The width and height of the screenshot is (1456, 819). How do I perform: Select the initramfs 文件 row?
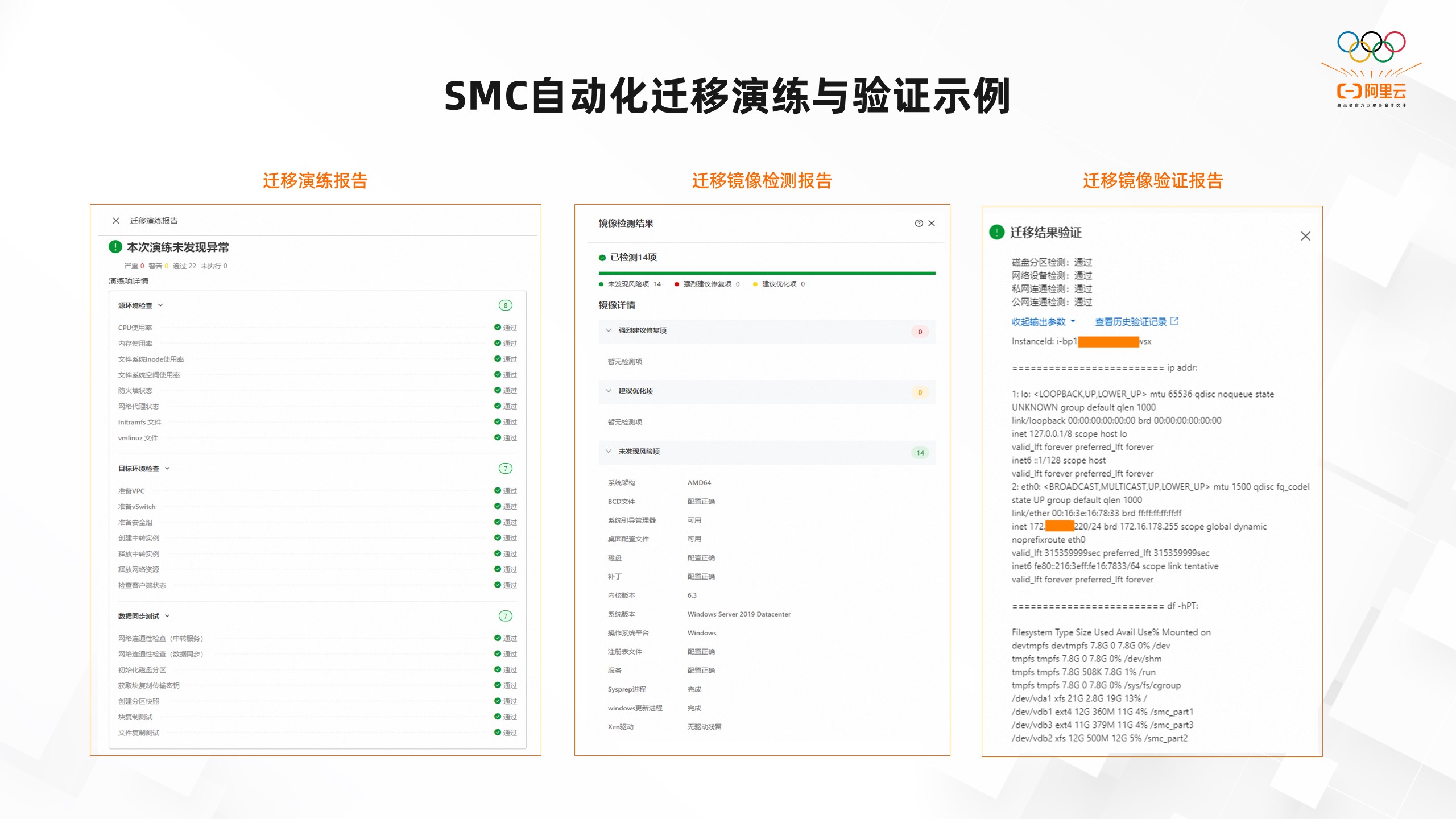317,422
